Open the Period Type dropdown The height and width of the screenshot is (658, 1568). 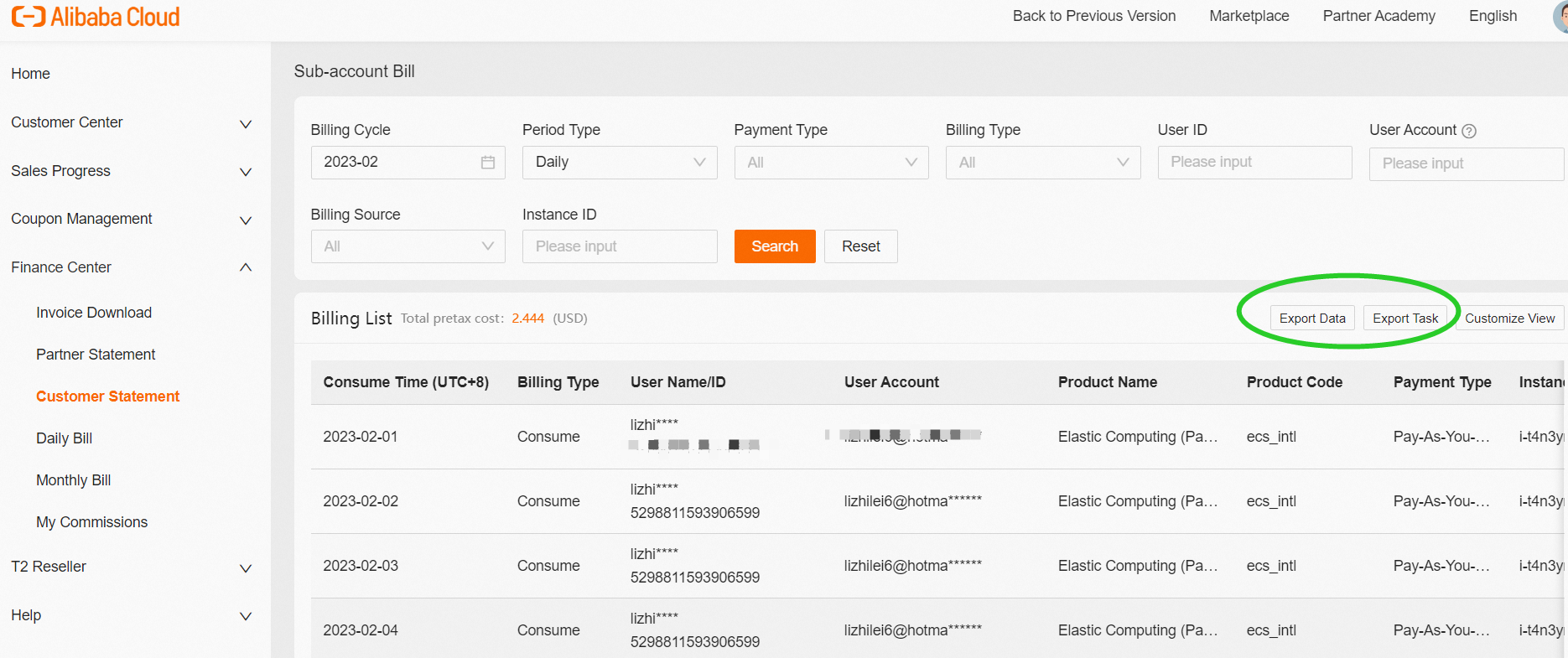(x=620, y=162)
